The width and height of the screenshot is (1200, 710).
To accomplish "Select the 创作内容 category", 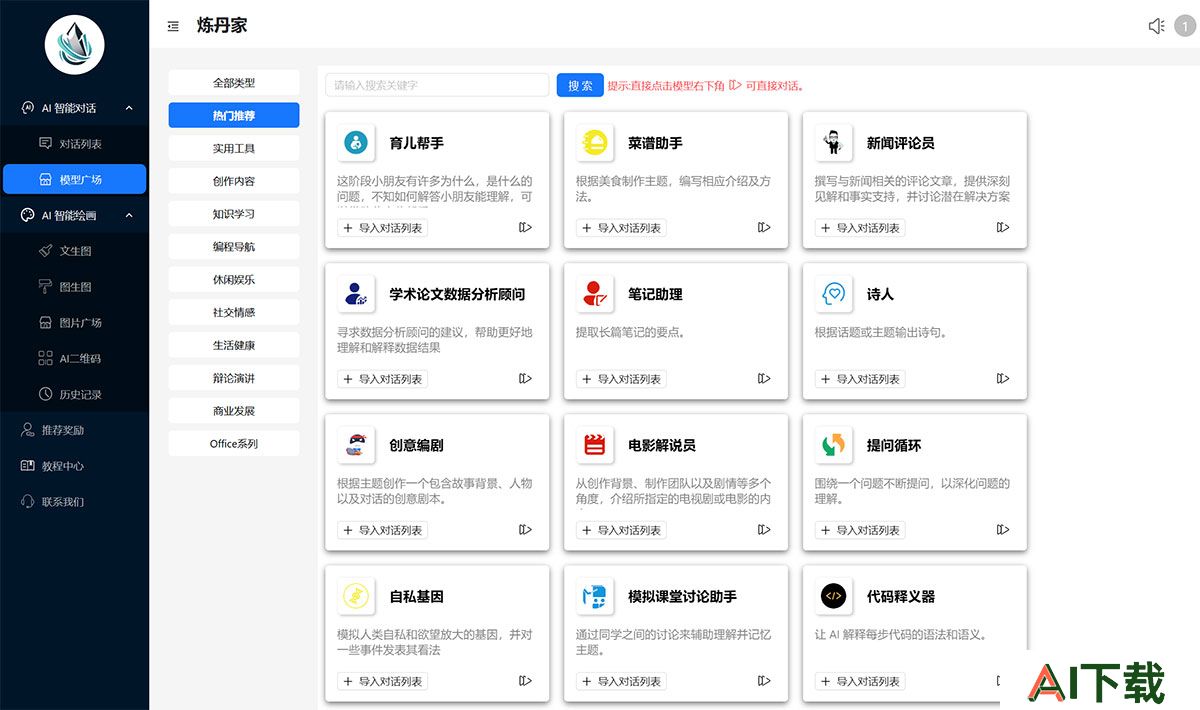I will [234, 181].
